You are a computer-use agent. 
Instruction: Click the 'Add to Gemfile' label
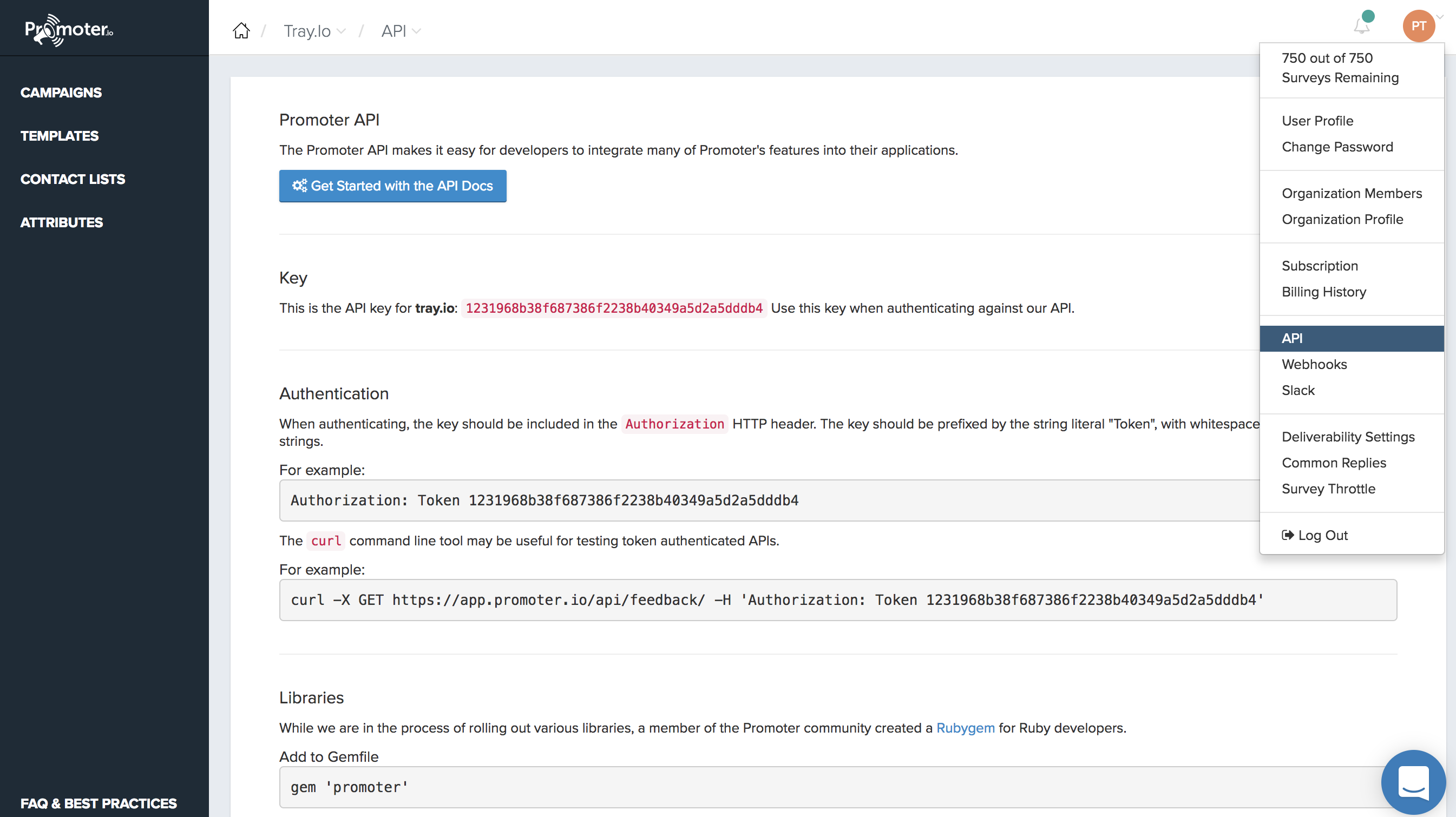tap(329, 756)
